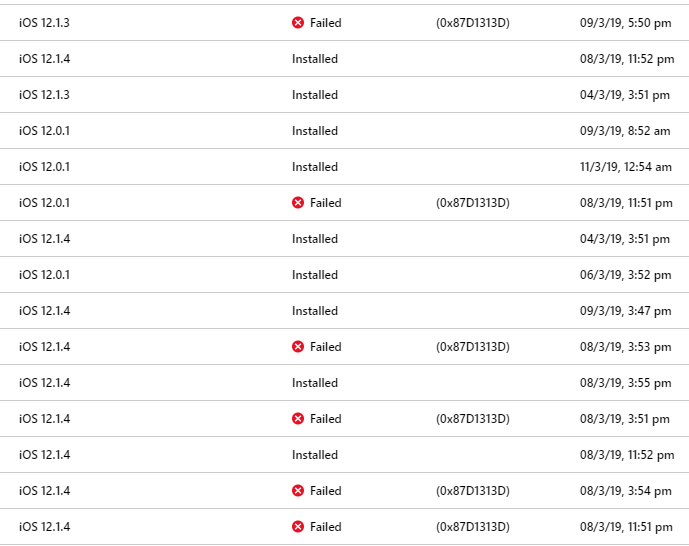The height and width of the screenshot is (546, 689).
Task: Click Installed status in the 09/3/19 8:52 am row
Action: click(315, 131)
